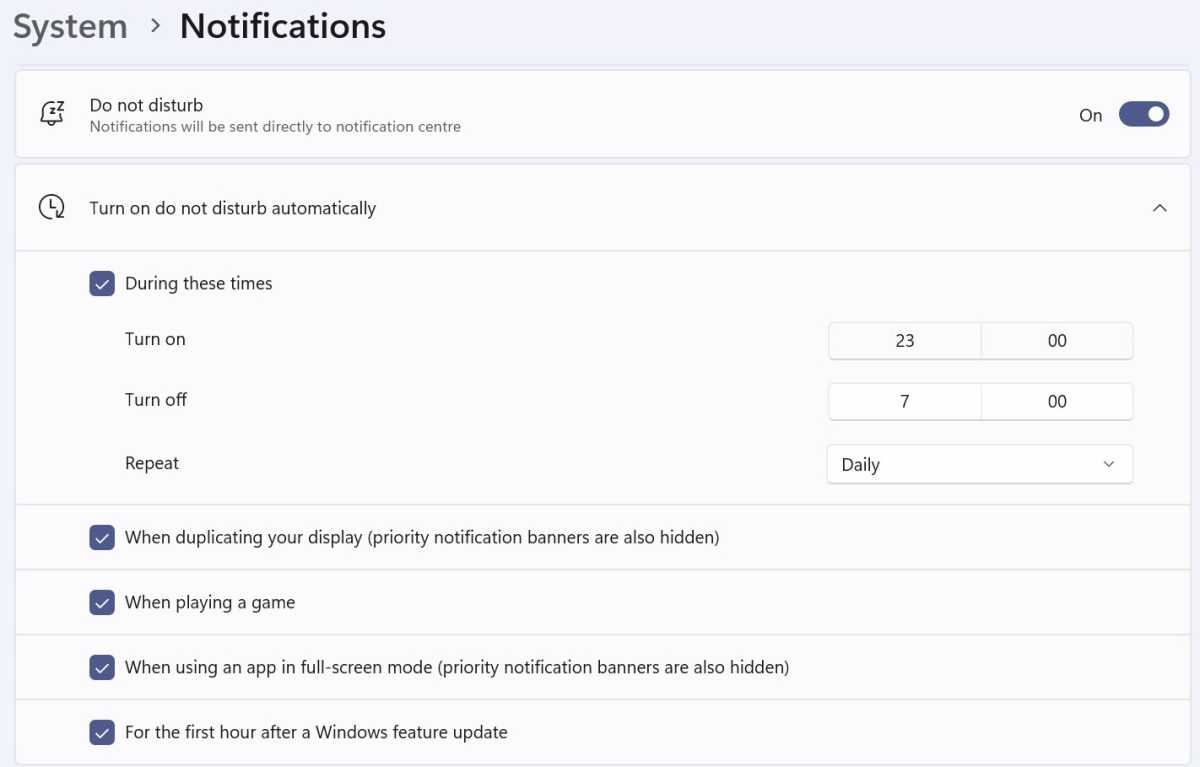This screenshot has width=1200, height=767.
Task: Select the Turn off minutes field
Action: pyautogui.click(x=1057, y=401)
